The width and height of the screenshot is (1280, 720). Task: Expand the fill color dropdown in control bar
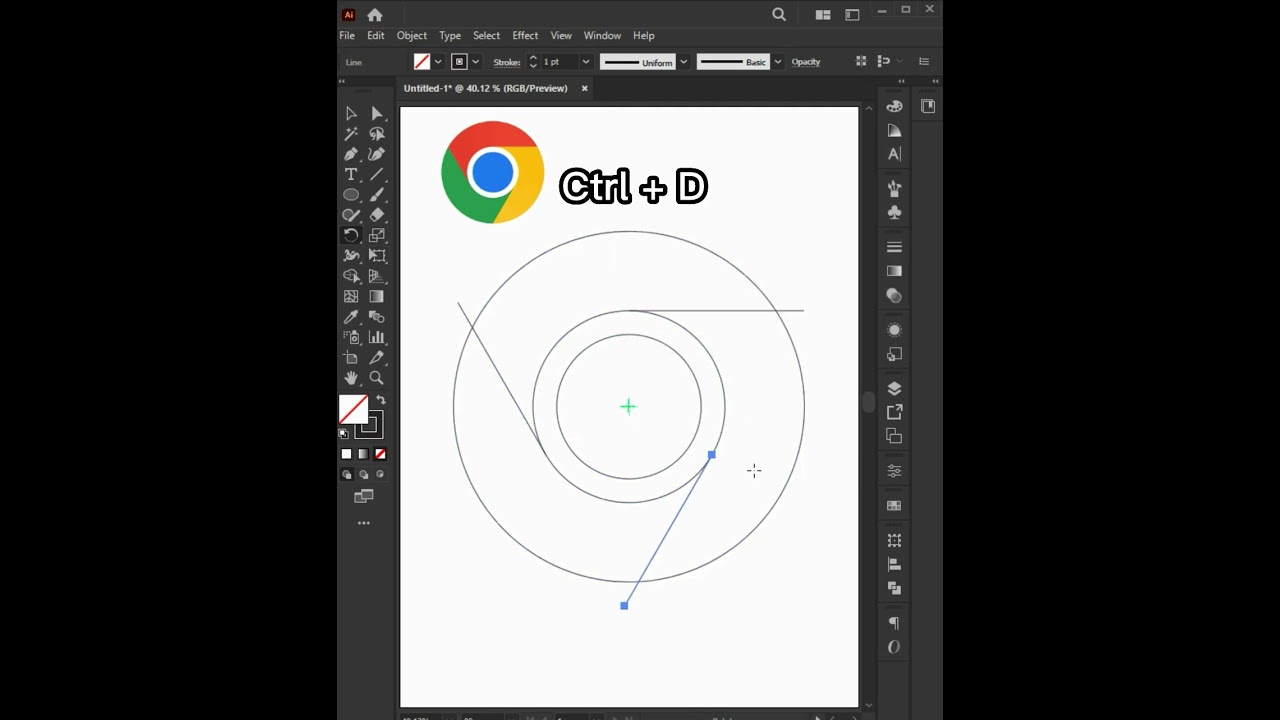tap(438, 62)
